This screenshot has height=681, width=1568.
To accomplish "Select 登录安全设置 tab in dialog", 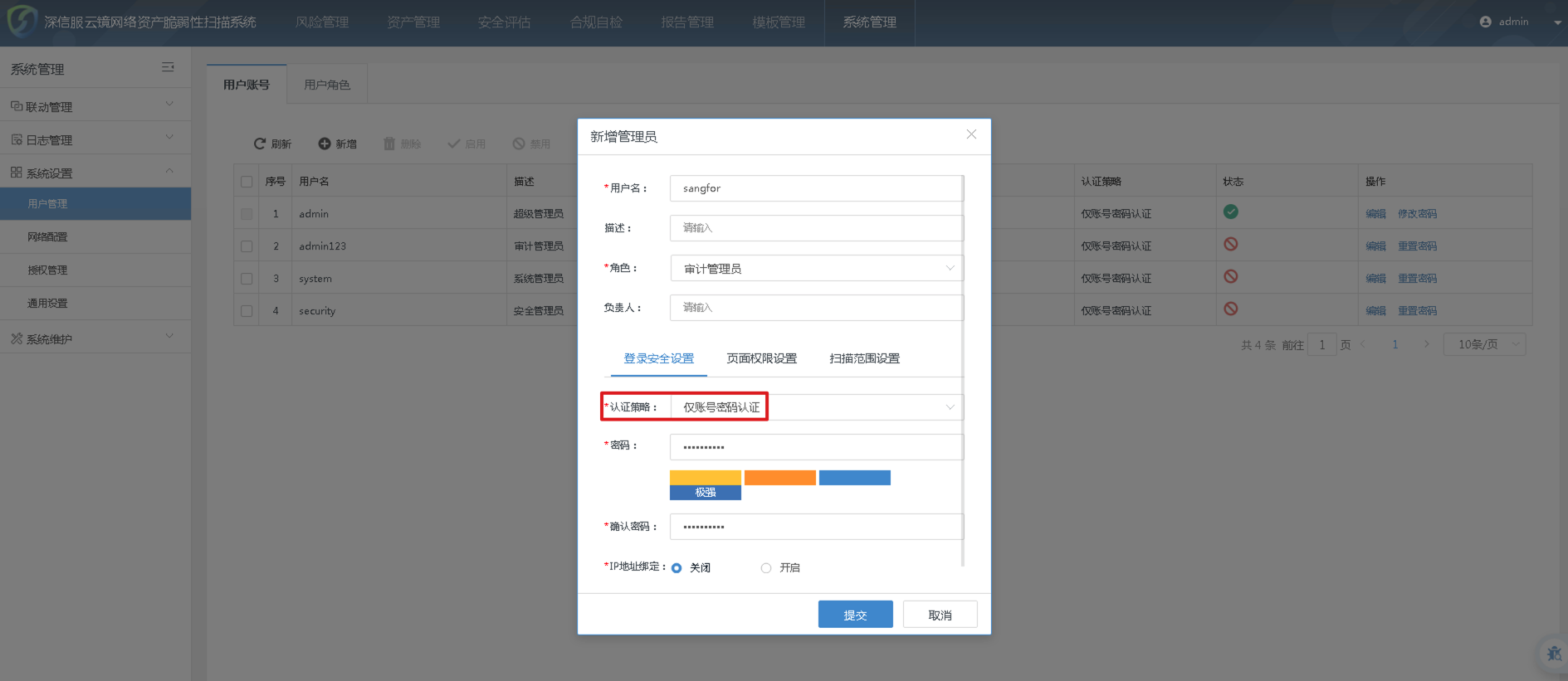I will pyautogui.click(x=659, y=358).
